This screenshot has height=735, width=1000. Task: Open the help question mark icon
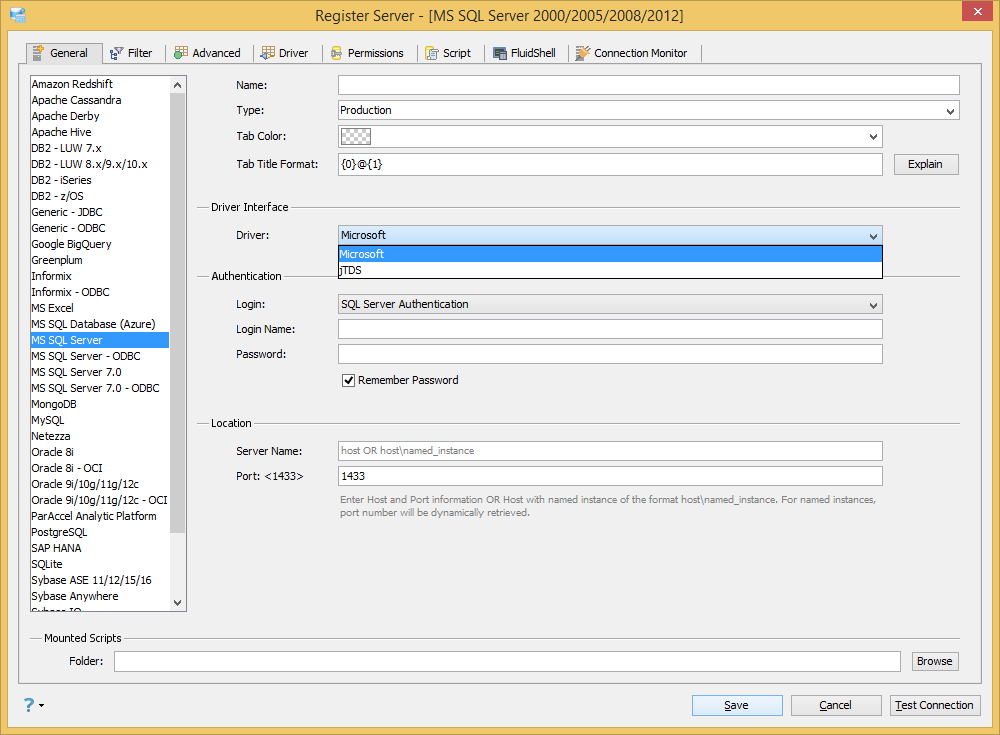pos(29,704)
